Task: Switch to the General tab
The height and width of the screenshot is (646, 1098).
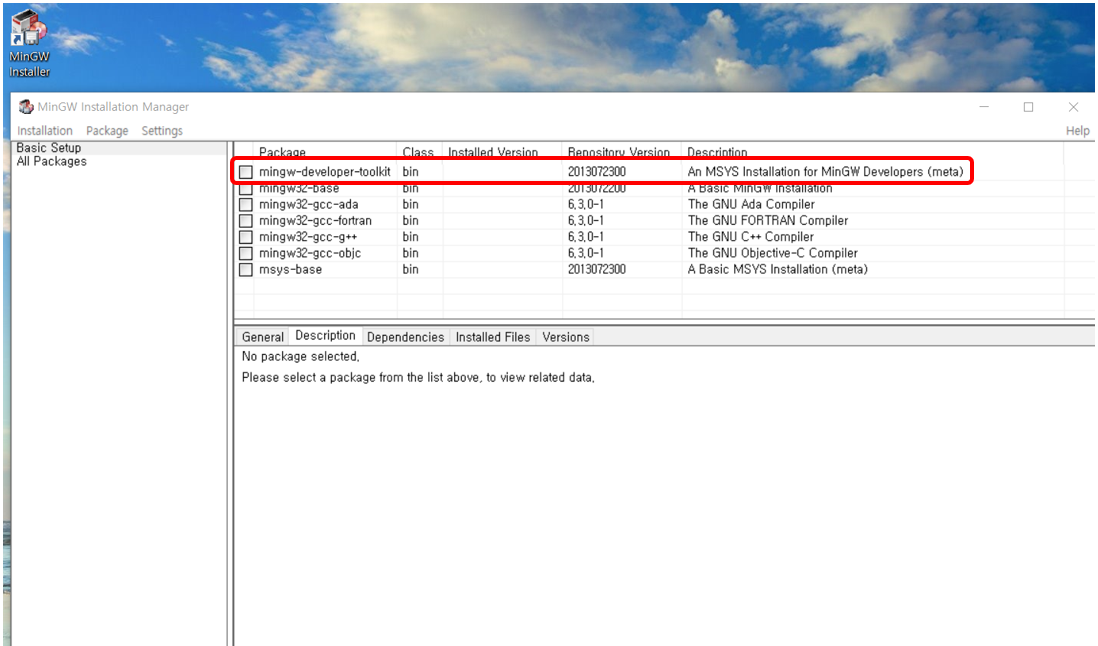Action: (263, 337)
